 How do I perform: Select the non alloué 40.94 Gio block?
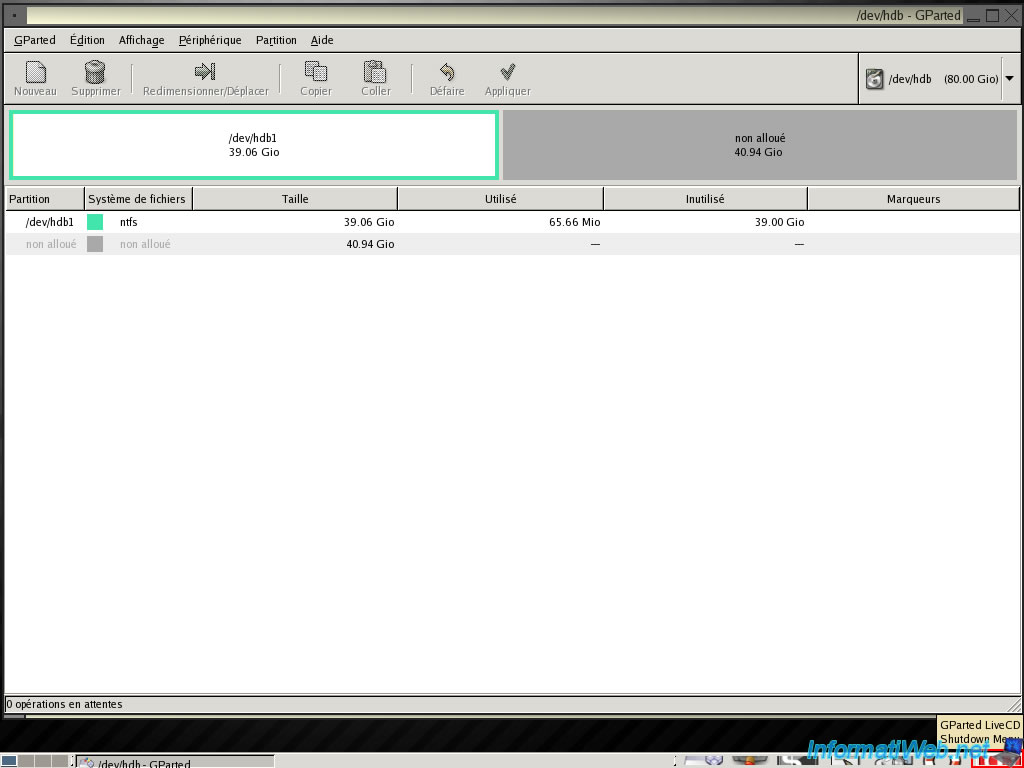point(760,145)
